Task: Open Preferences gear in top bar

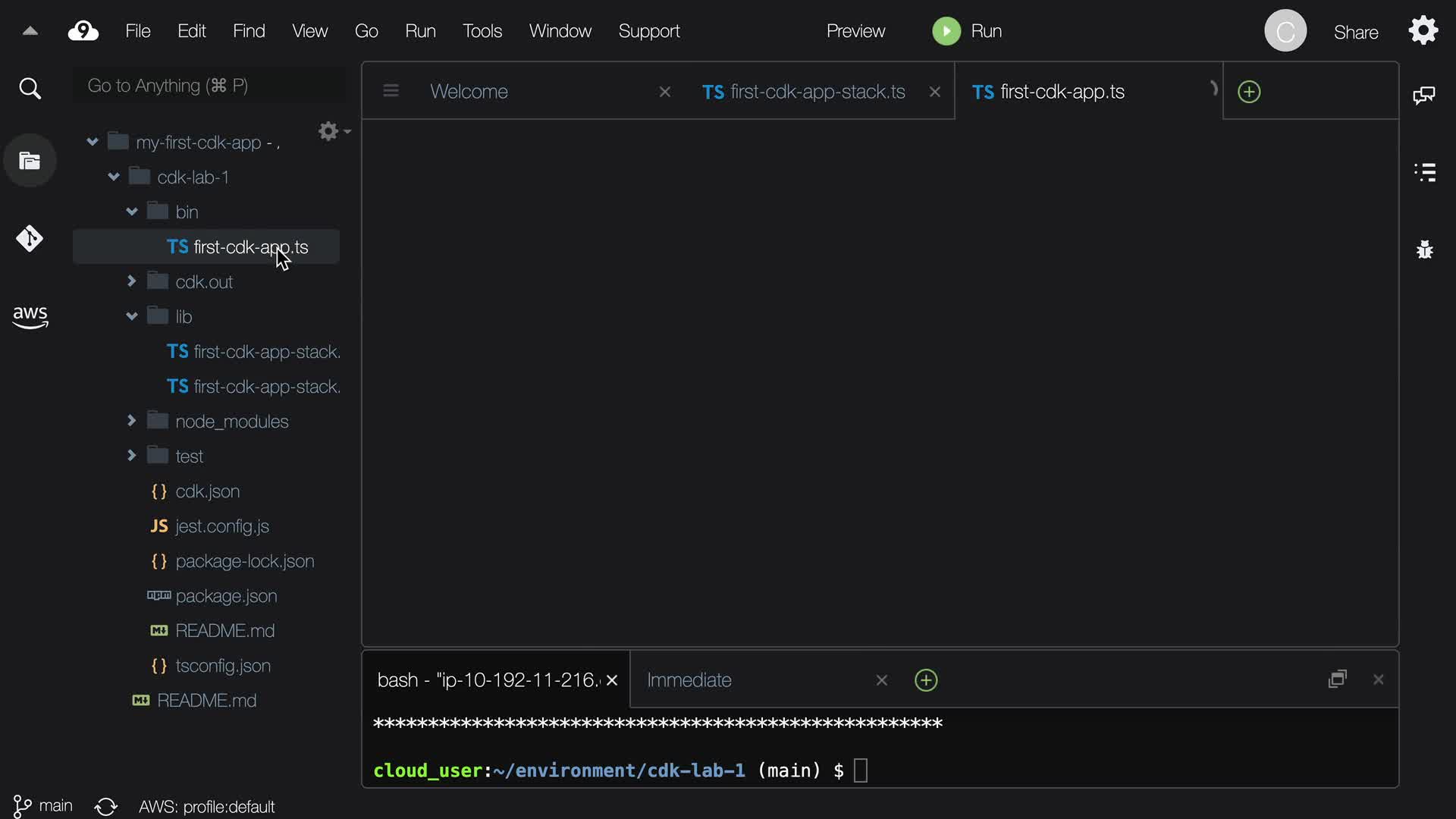Action: click(1423, 31)
